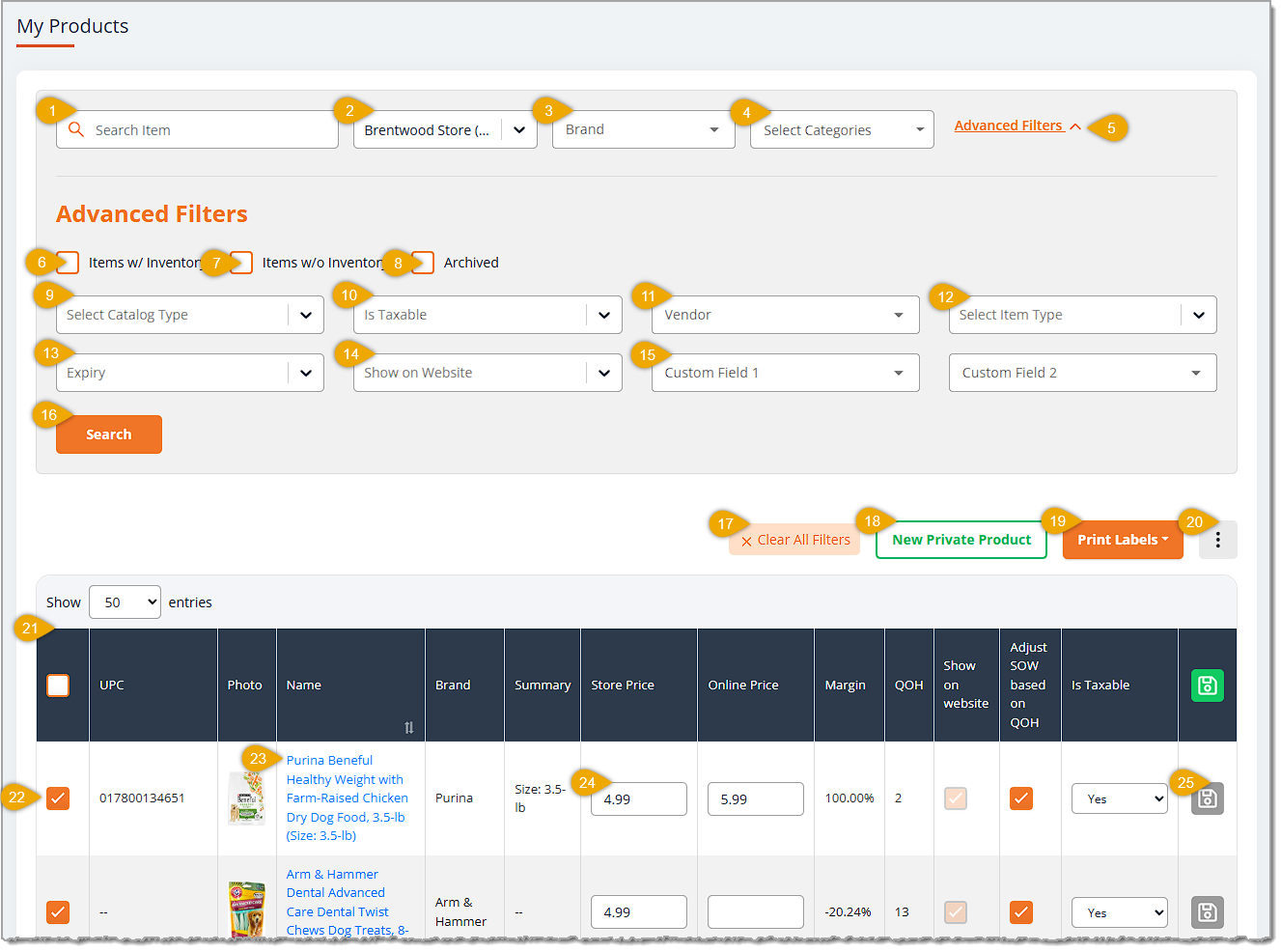Click the Purina Beneful Store Price field
Image resolution: width=1281 pixels, height=952 pixels.
639,798
